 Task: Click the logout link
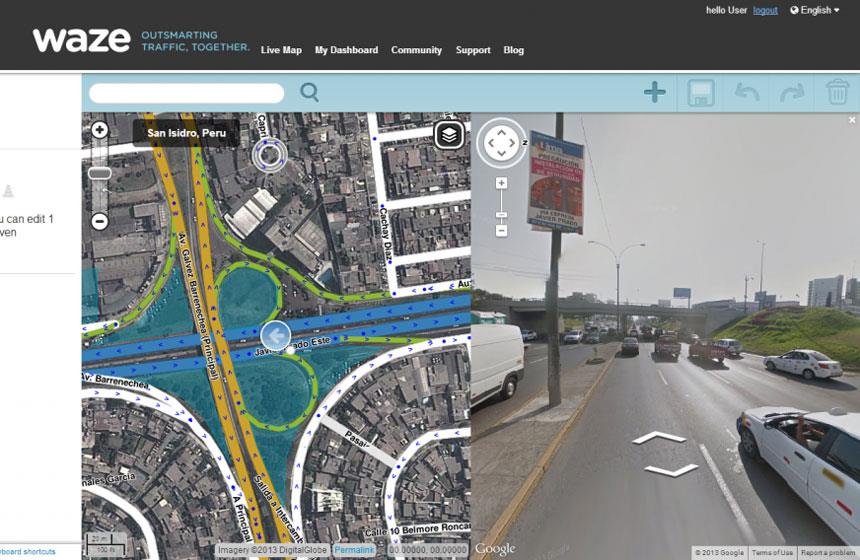click(765, 10)
